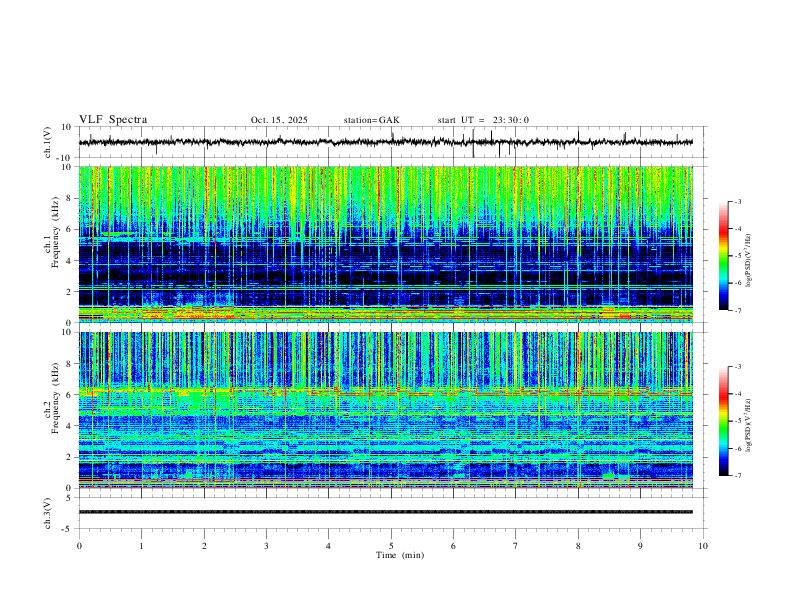Click the '4' kHz tick of ch.1 spectrogram
This screenshot has width=792, height=612.
[x=69, y=261]
